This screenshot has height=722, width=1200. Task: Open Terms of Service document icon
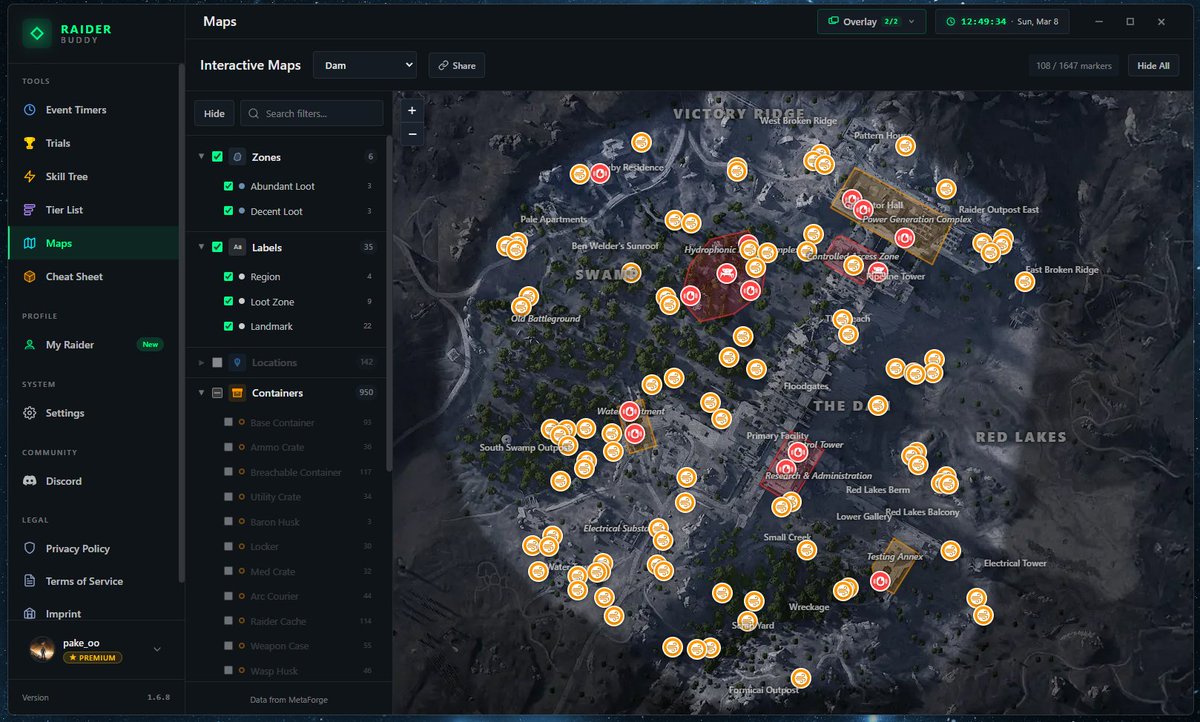coord(30,581)
